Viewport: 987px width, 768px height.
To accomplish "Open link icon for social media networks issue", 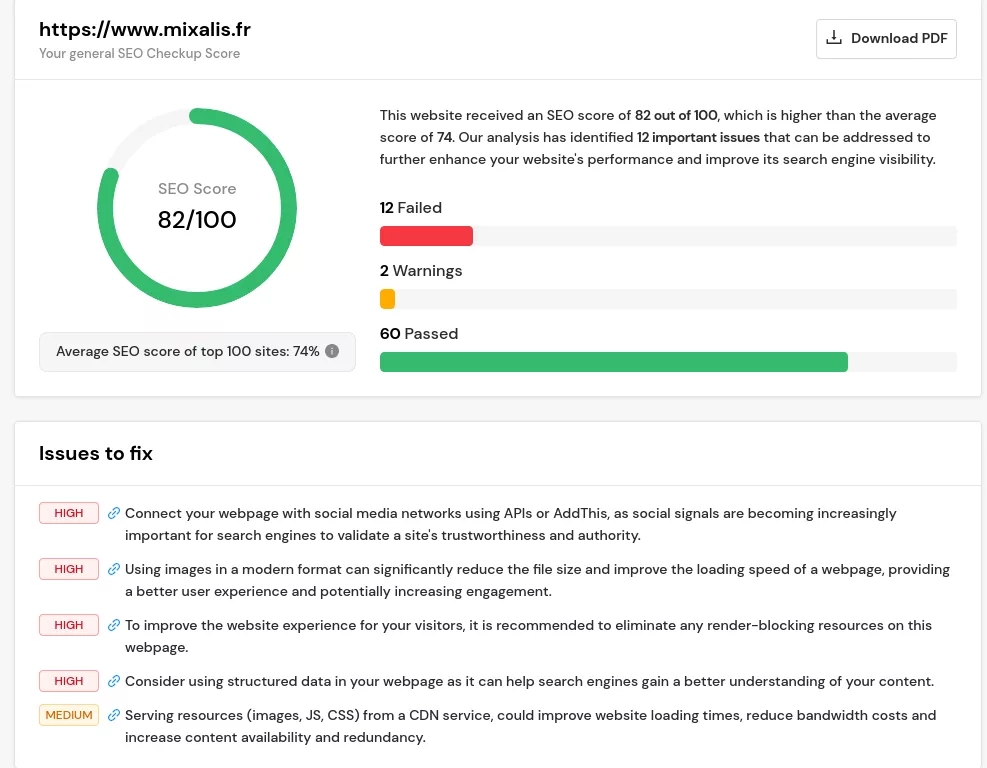I will click(x=113, y=513).
